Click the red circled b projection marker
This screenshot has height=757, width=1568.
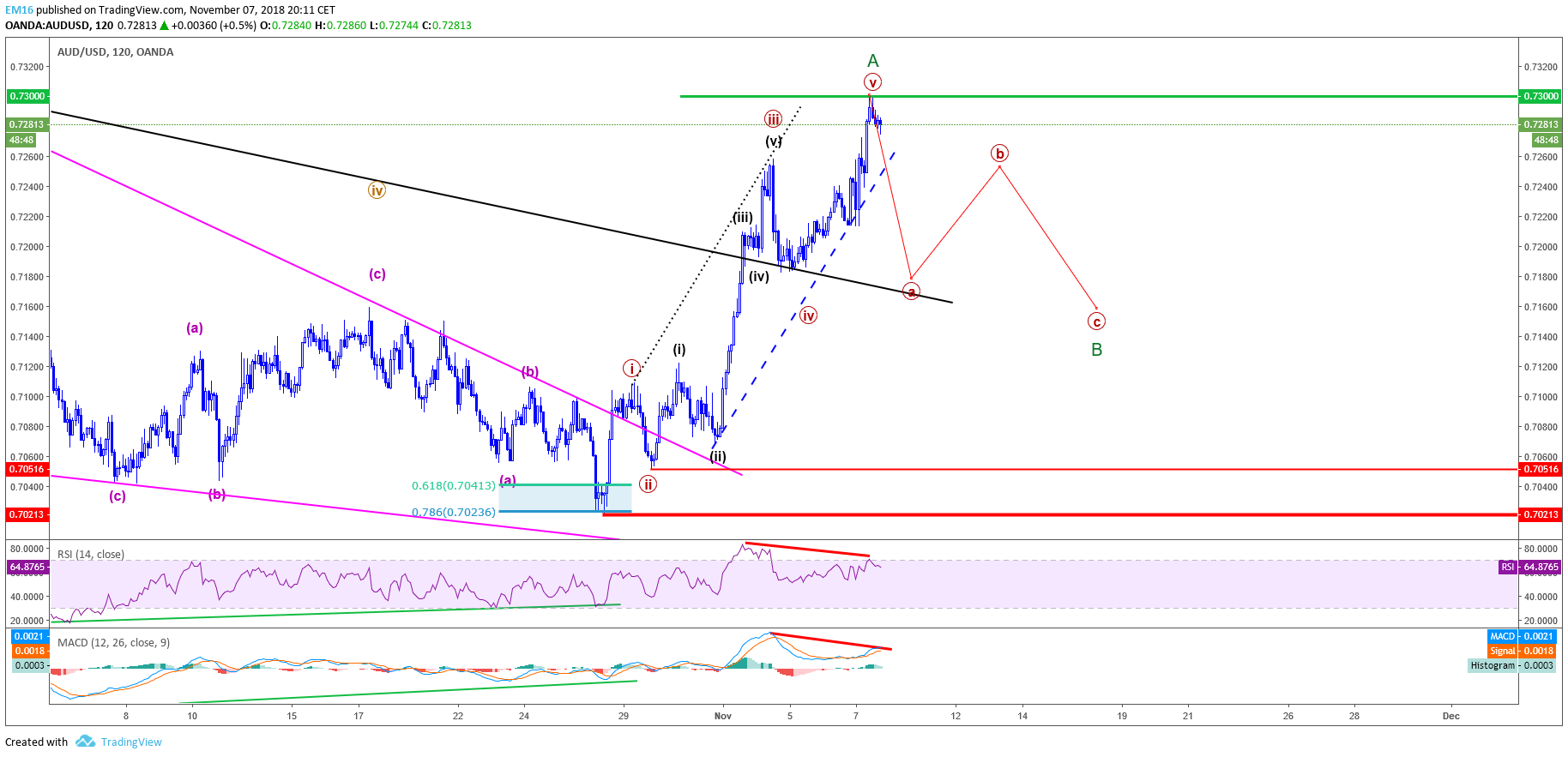(x=999, y=153)
